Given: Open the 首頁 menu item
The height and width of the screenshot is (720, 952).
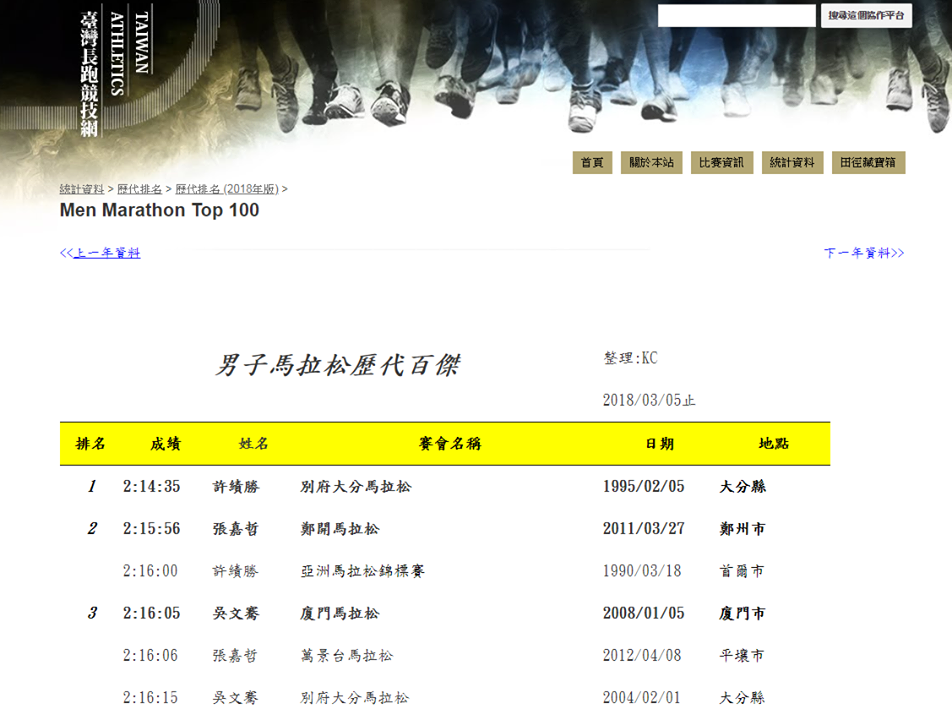Looking at the screenshot, I should 592,162.
